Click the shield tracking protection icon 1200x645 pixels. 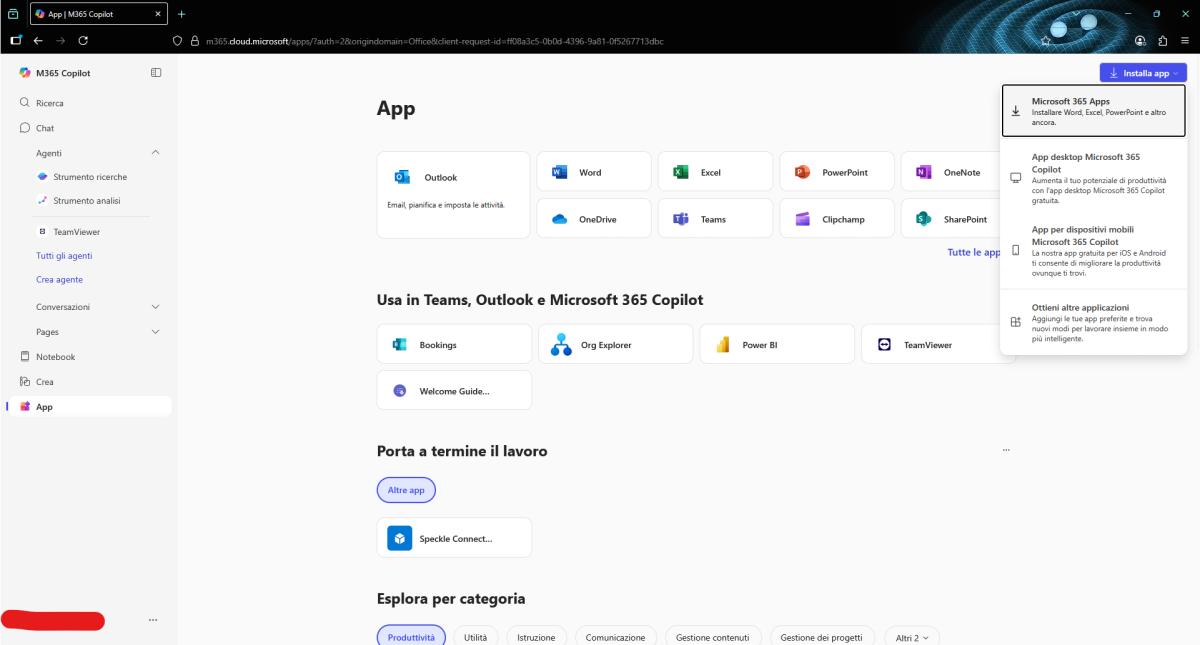click(x=178, y=41)
